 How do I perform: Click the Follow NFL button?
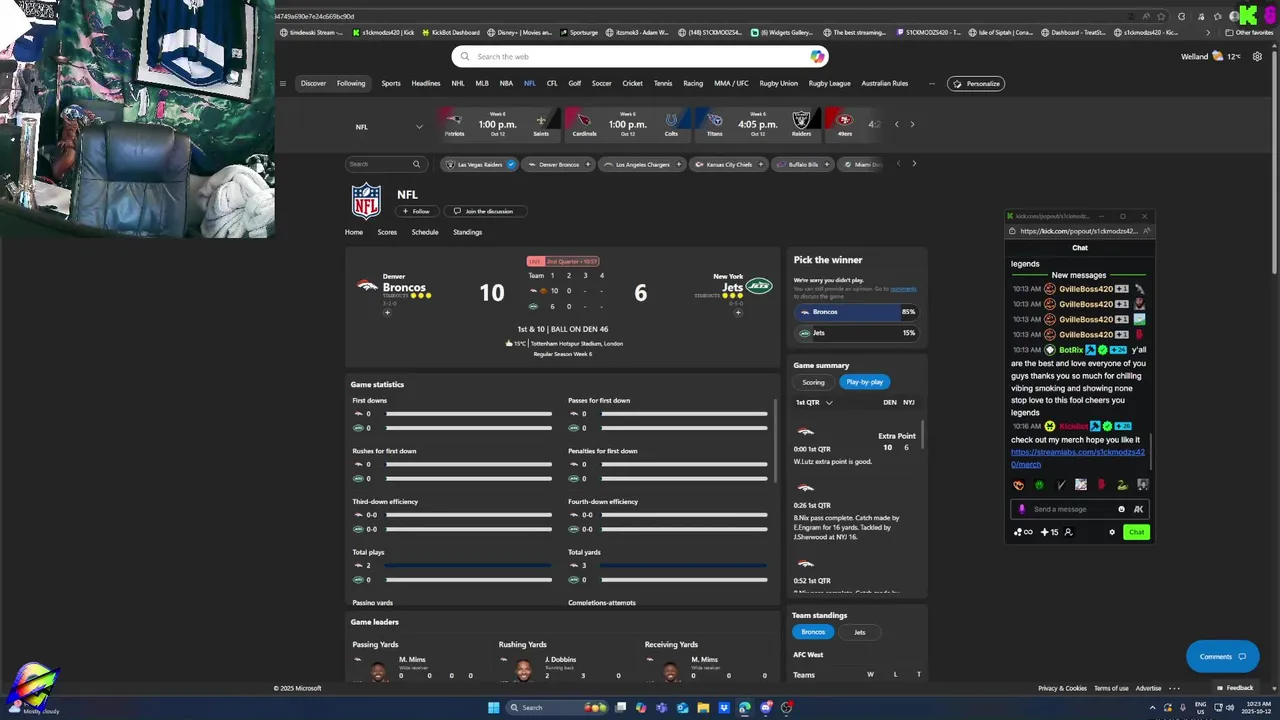(x=416, y=211)
